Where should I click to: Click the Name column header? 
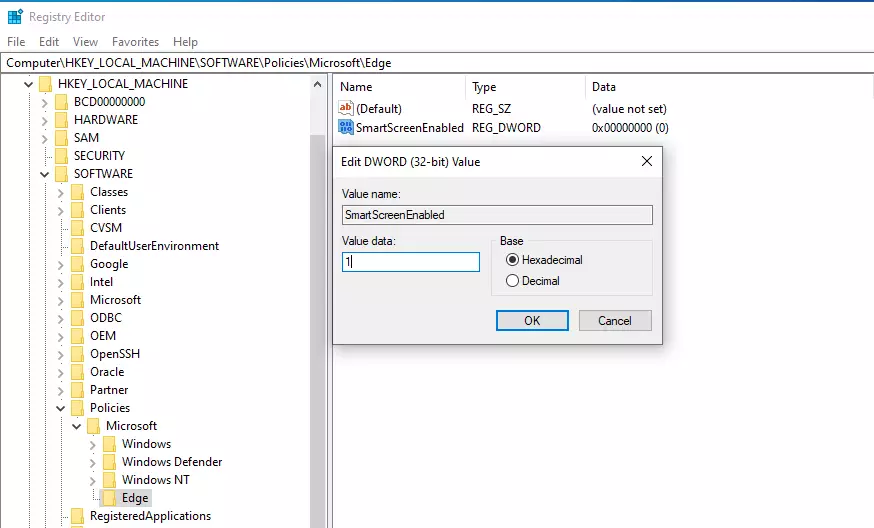tap(400, 87)
